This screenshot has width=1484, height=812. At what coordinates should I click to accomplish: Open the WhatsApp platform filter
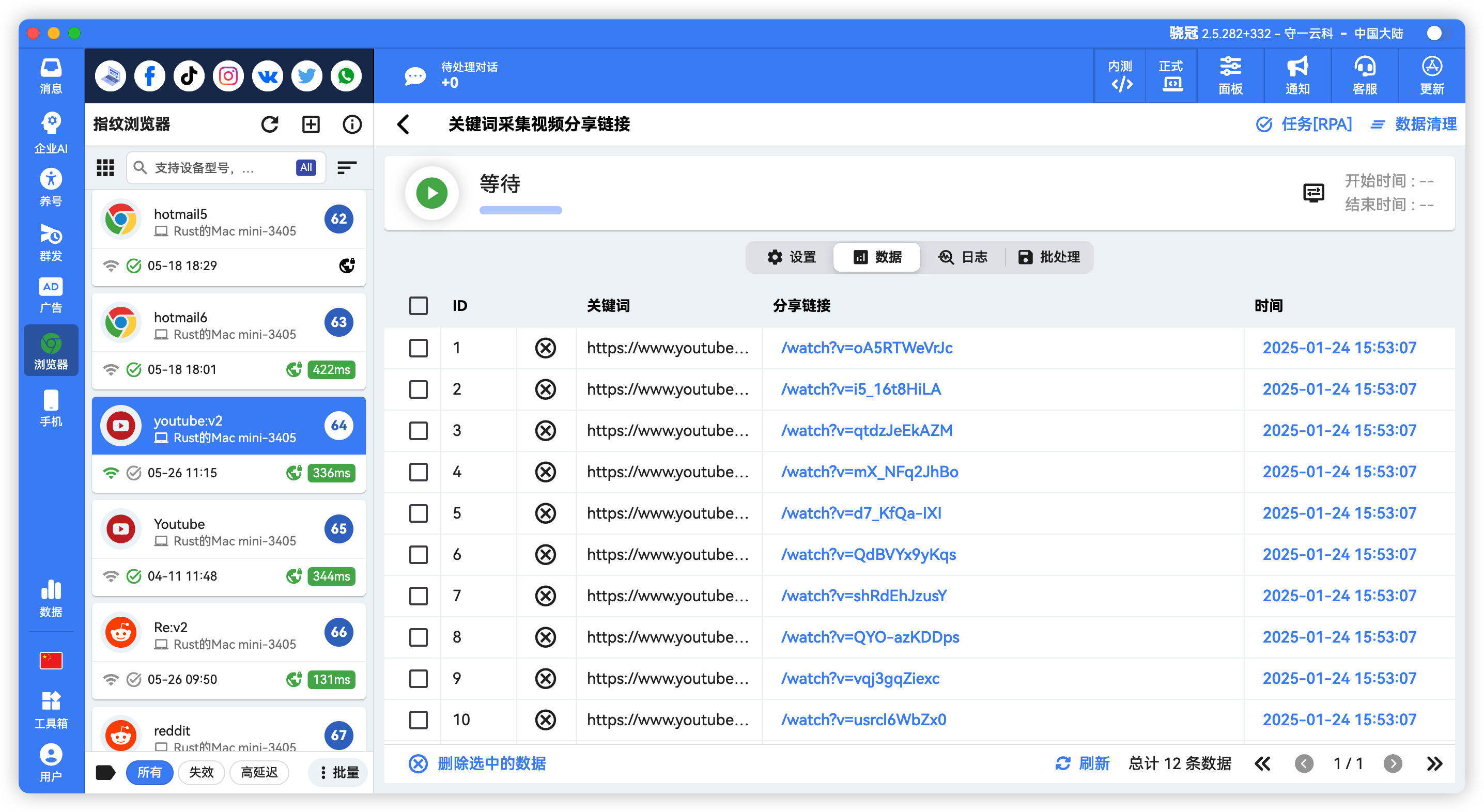tap(346, 75)
